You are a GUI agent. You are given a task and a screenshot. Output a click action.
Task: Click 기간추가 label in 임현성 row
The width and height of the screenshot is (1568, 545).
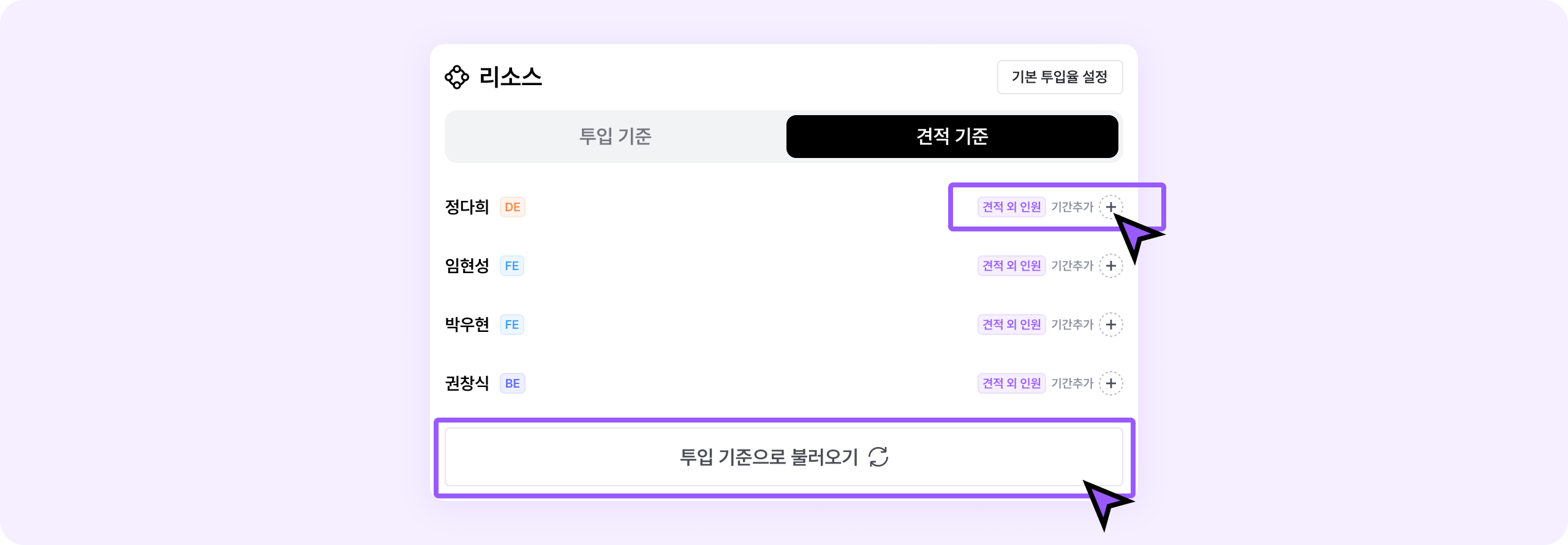[x=1072, y=266]
